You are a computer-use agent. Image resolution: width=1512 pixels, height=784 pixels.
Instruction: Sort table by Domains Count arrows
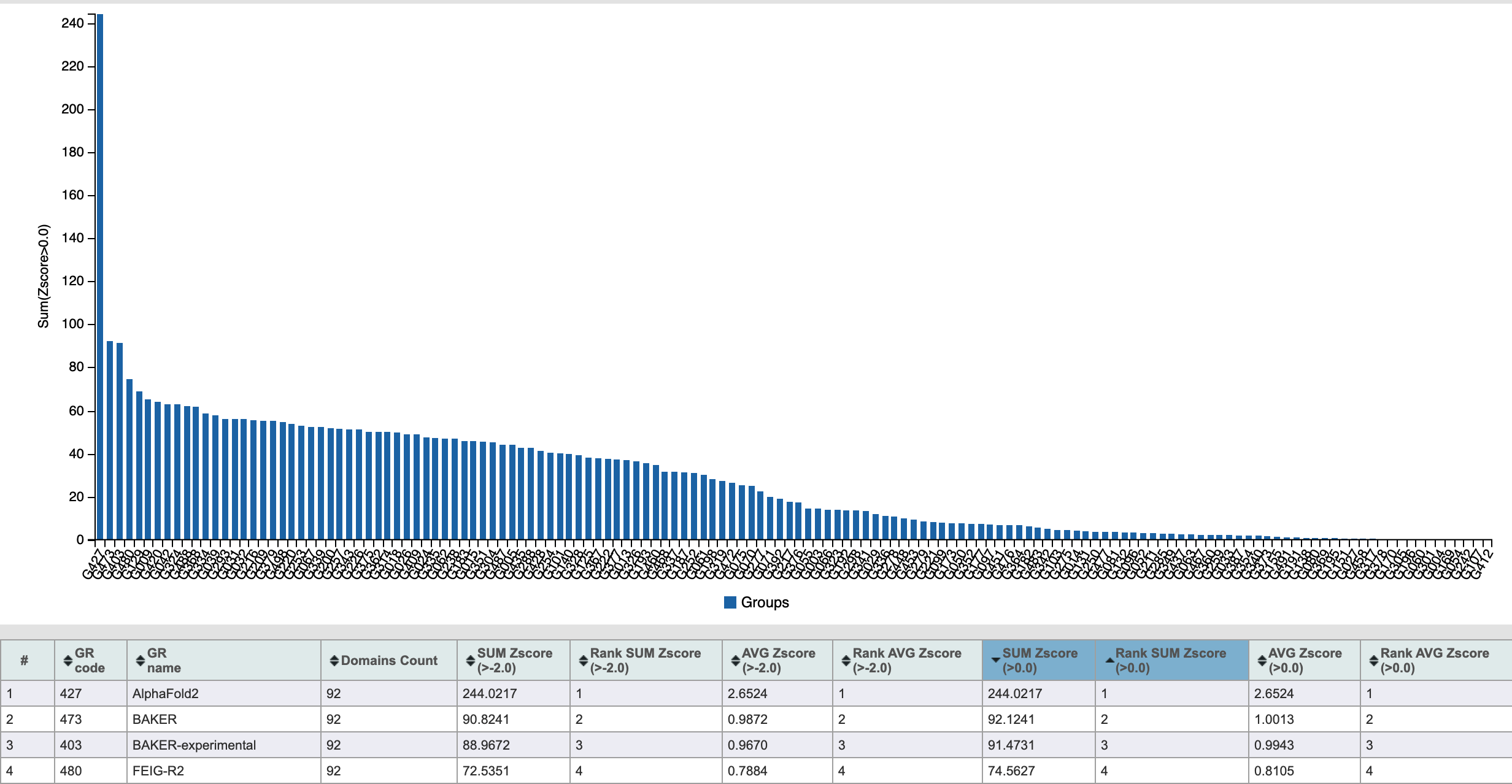pos(334,661)
